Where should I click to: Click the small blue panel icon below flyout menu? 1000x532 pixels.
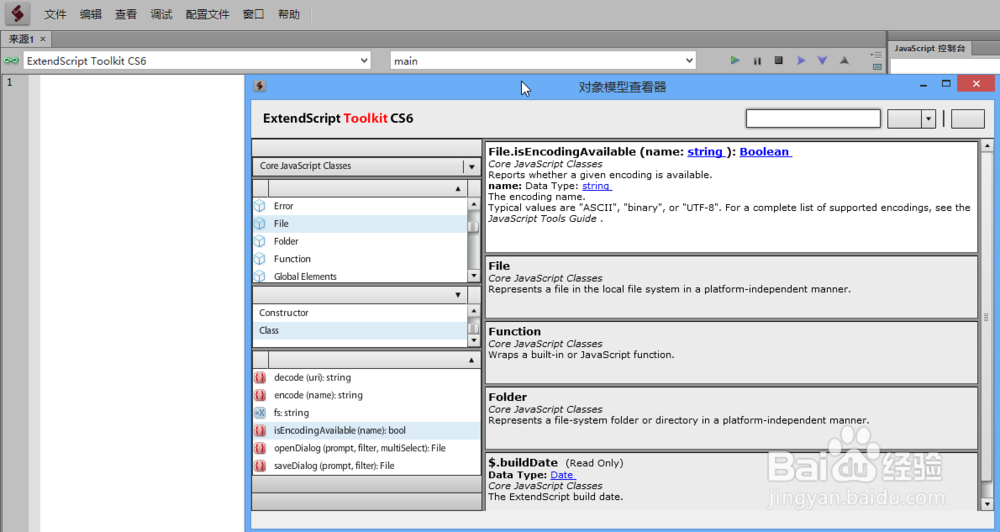tap(877, 66)
